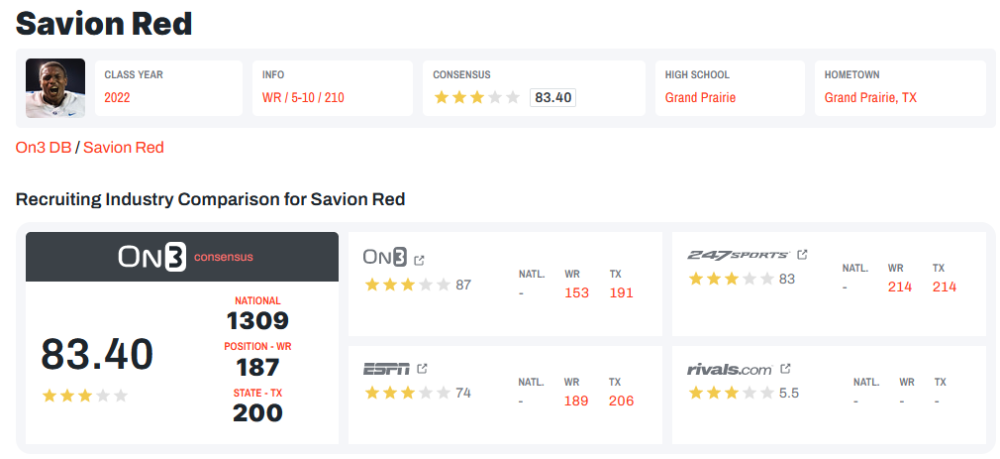
Task: Click Savion Red's player photo thumbnail
Action: pos(55,88)
